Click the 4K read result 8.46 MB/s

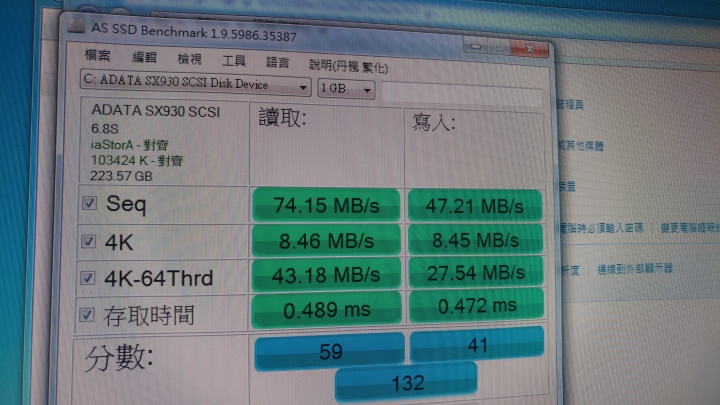326,241
